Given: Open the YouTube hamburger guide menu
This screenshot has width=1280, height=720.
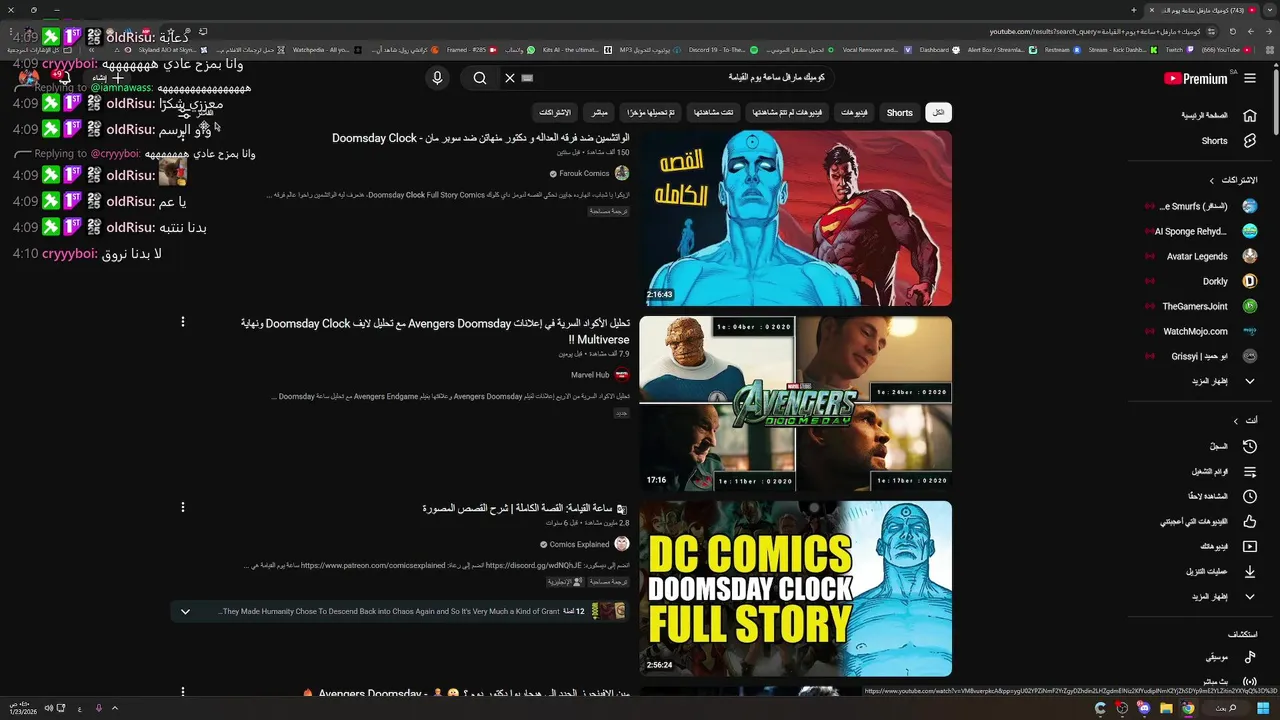Looking at the screenshot, I should coord(1249,79).
